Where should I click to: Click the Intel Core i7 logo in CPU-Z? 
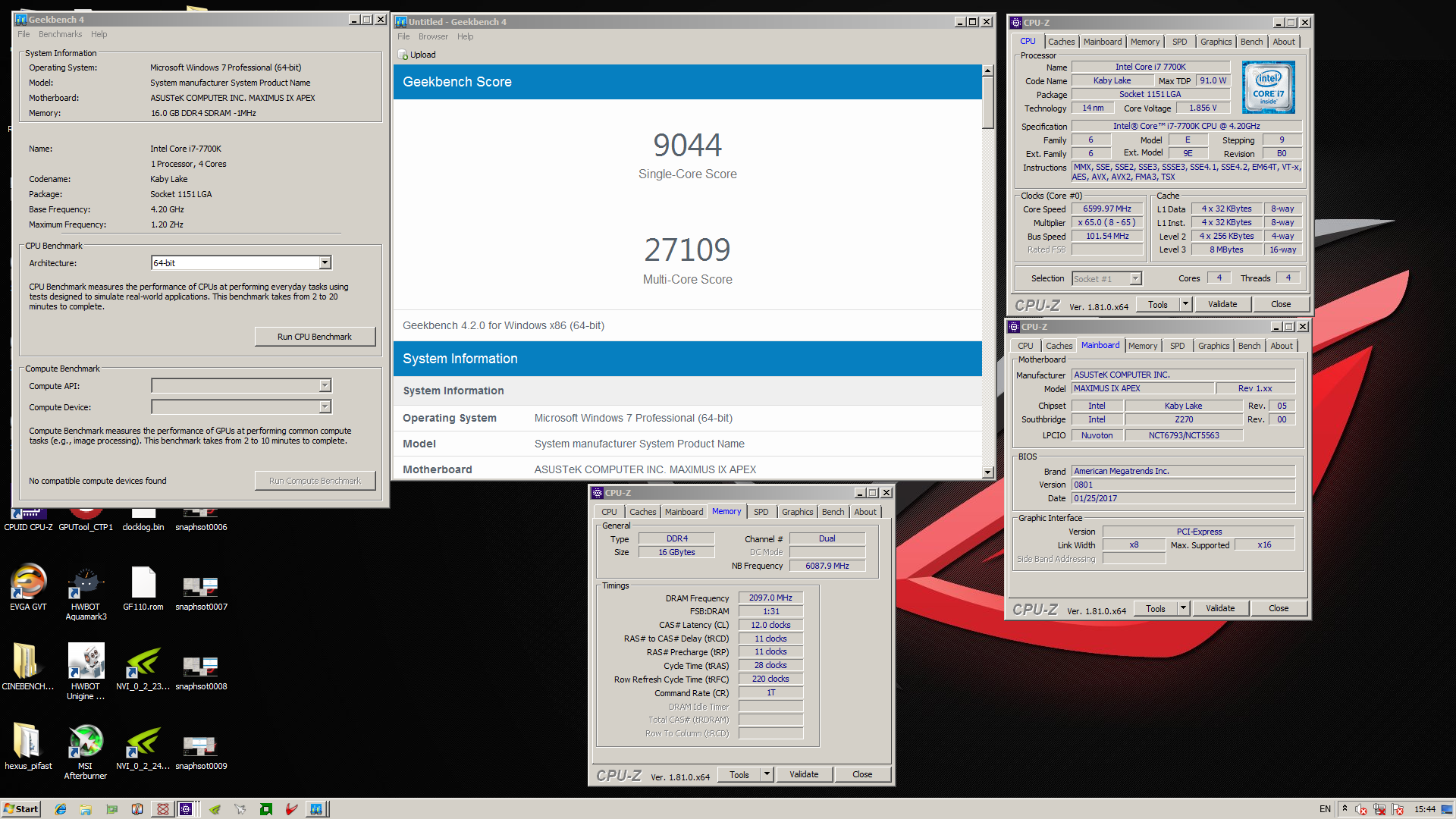point(1269,88)
